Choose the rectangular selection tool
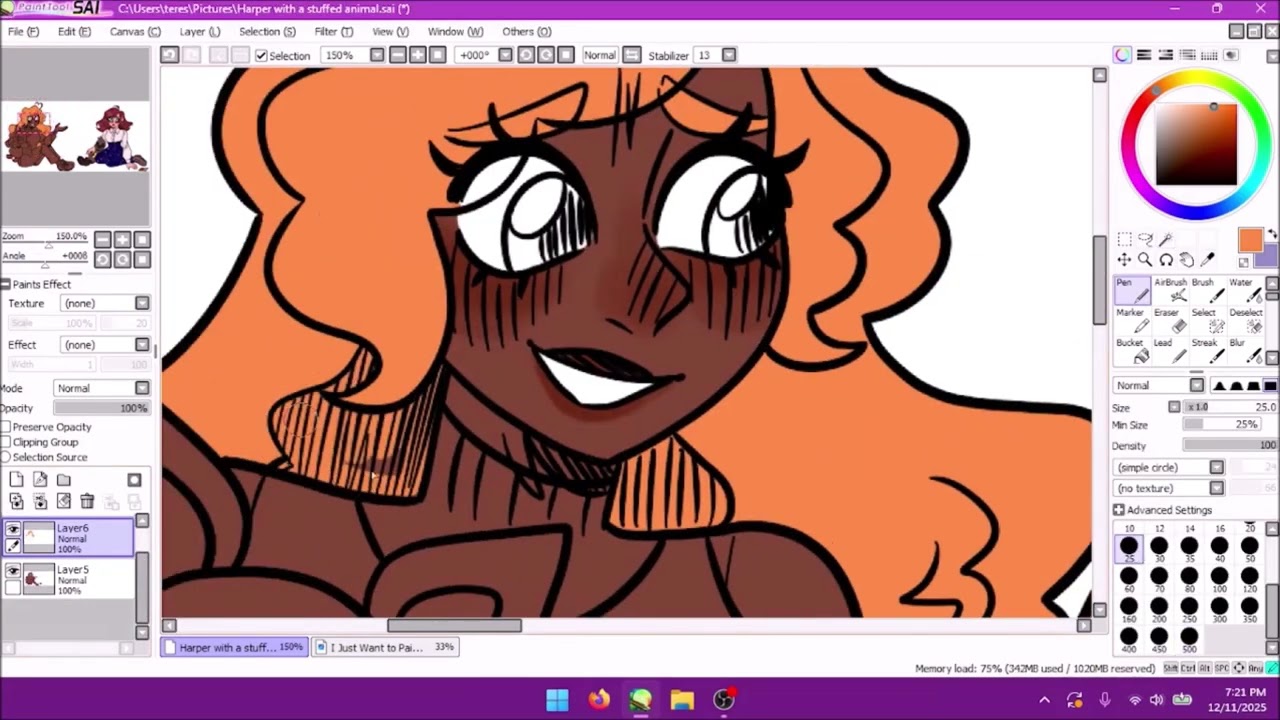This screenshot has width=1280, height=720. click(1124, 239)
